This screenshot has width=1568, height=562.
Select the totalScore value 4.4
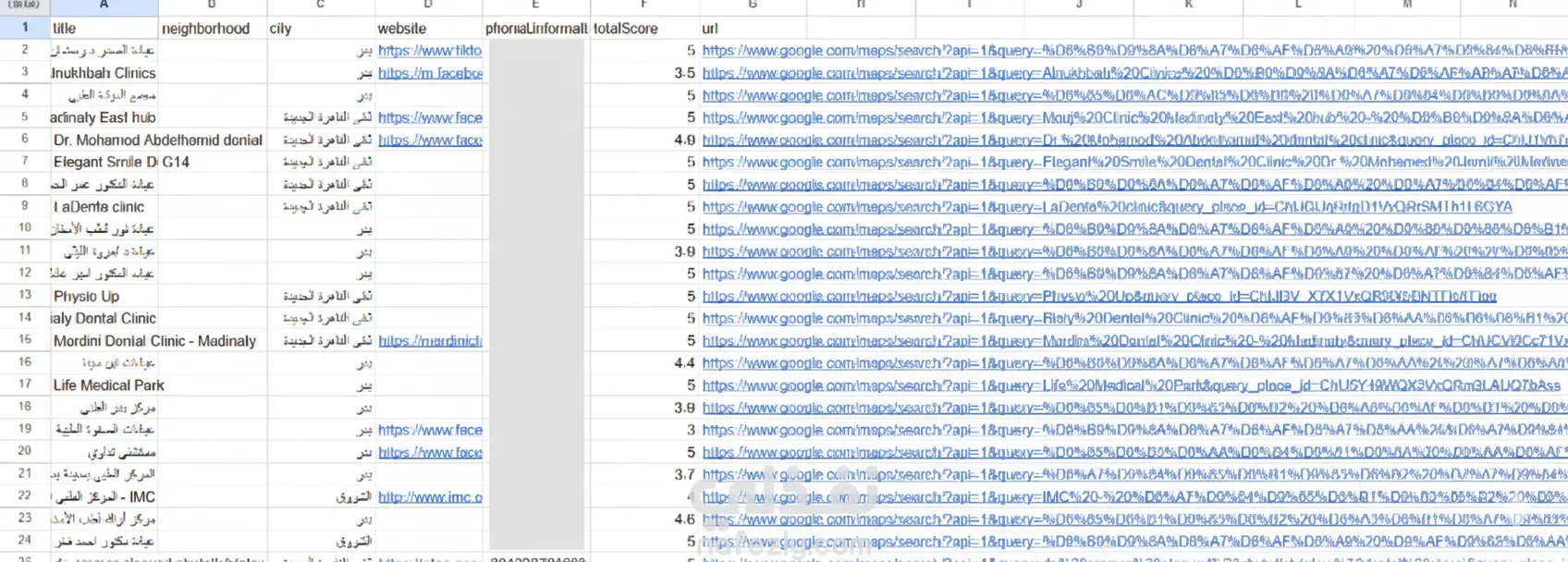coord(643,362)
